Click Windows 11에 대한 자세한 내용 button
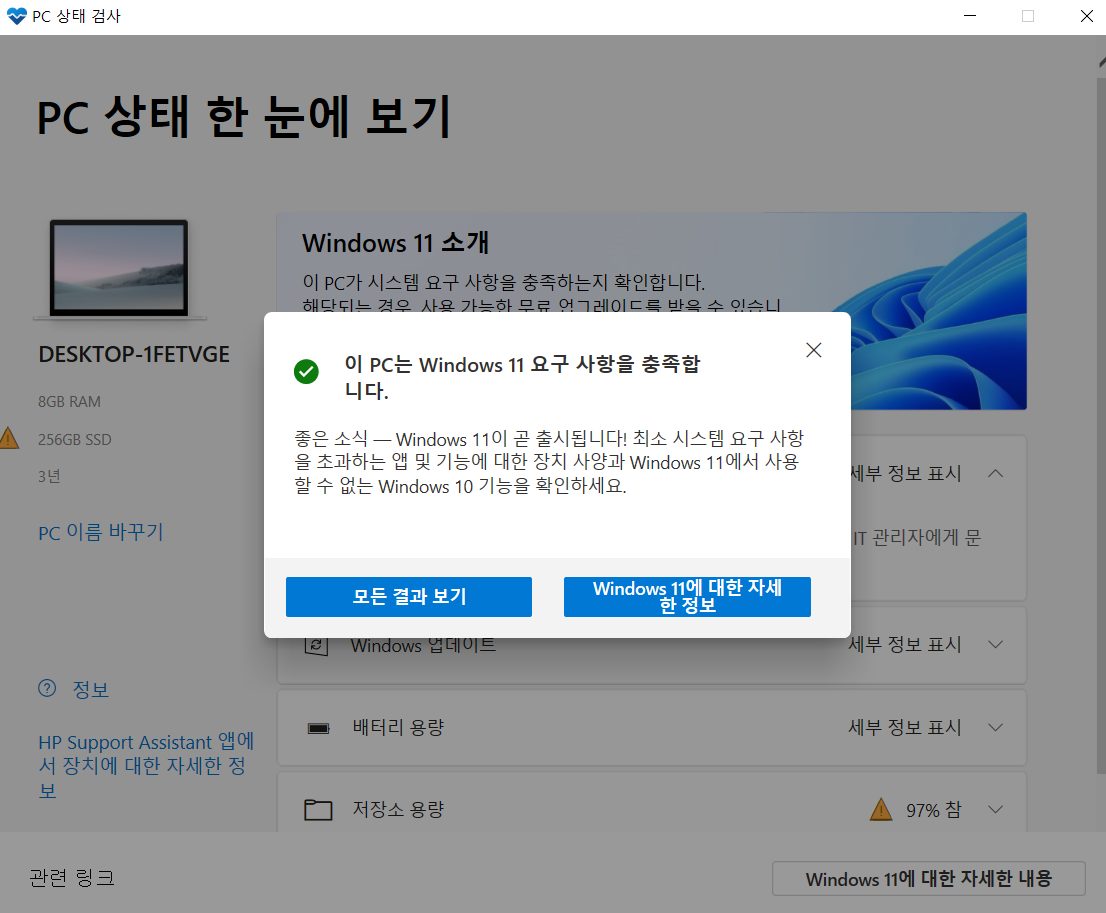Viewport: 1106px width, 913px height. pyautogui.click(x=928, y=878)
